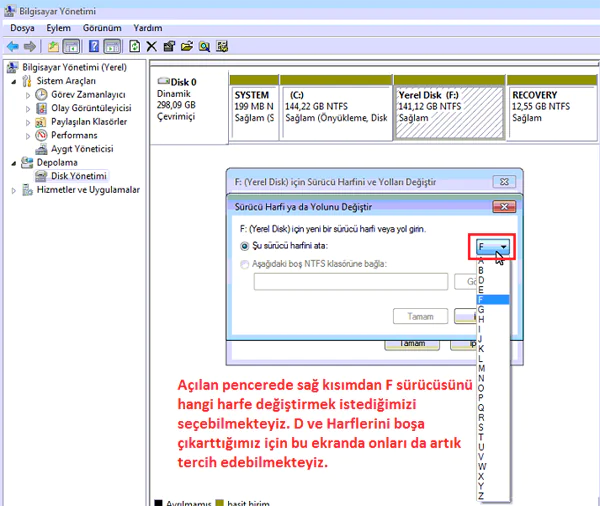Choose letter G in the dropdown list
The width and height of the screenshot is (600, 506).
tap(493, 309)
